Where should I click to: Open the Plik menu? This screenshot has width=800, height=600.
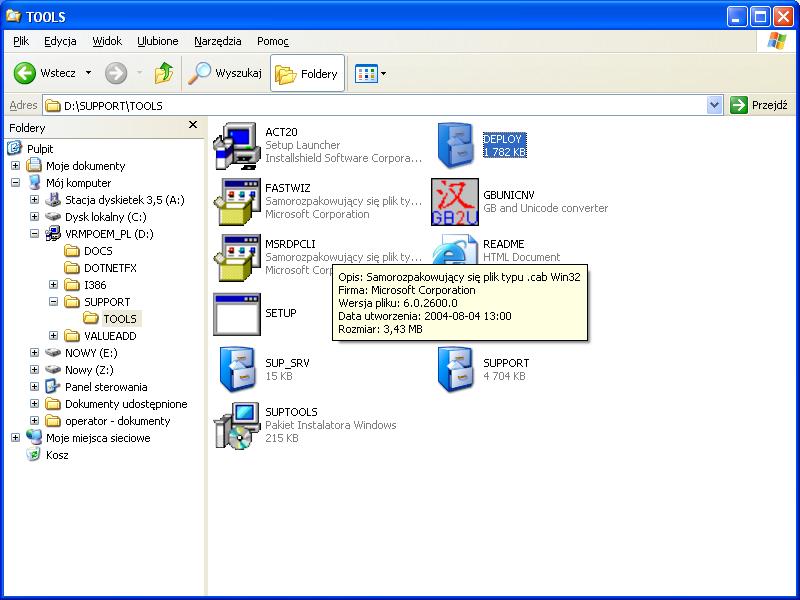point(21,41)
